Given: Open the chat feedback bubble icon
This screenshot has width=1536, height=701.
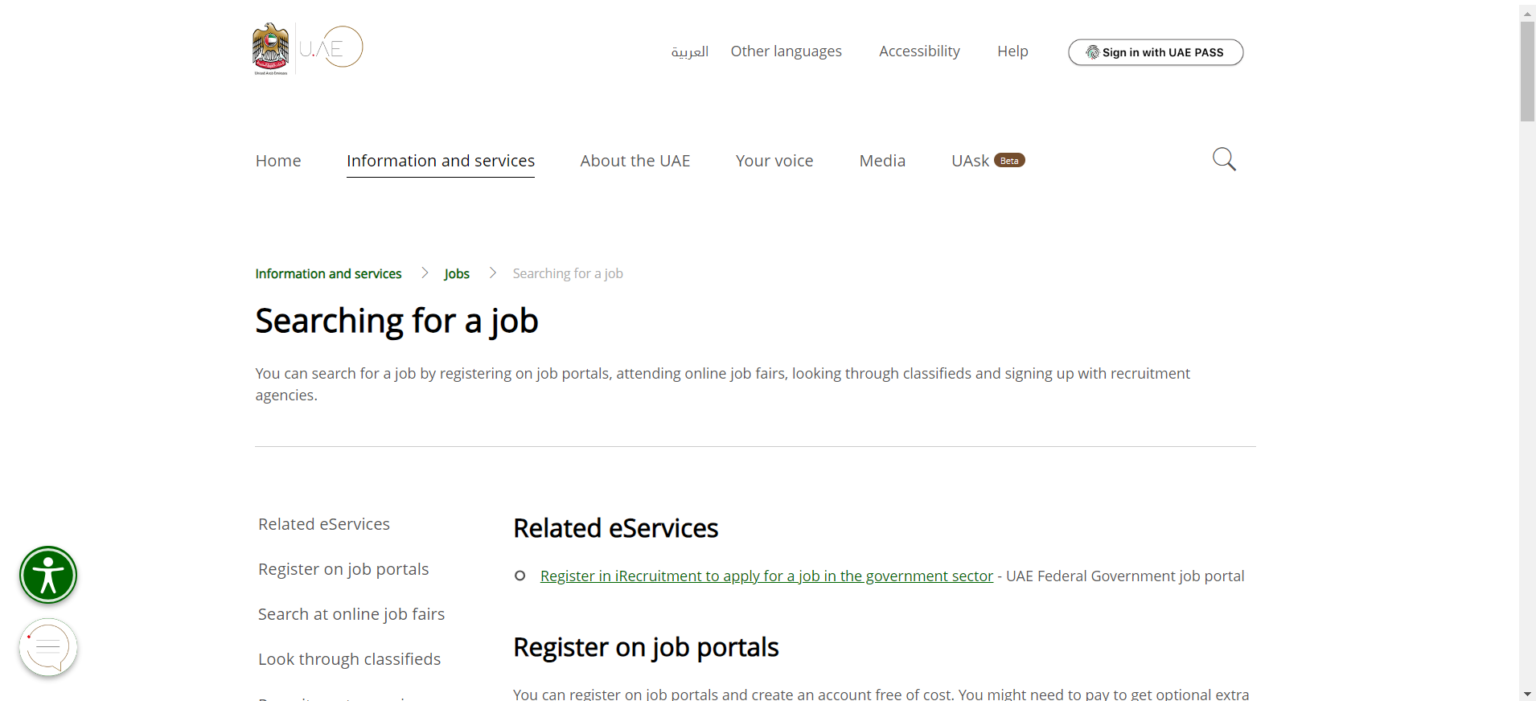Looking at the screenshot, I should pyautogui.click(x=48, y=647).
